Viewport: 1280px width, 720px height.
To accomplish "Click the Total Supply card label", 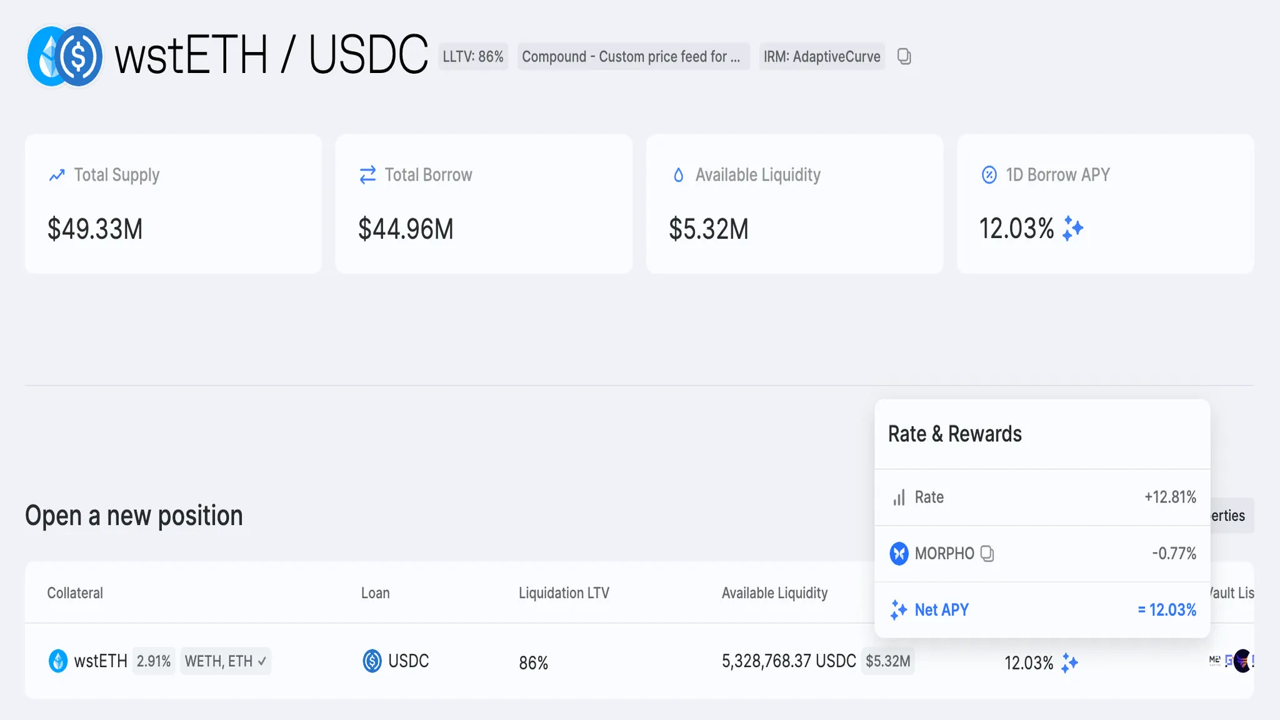I will click(x=117, y=175).
